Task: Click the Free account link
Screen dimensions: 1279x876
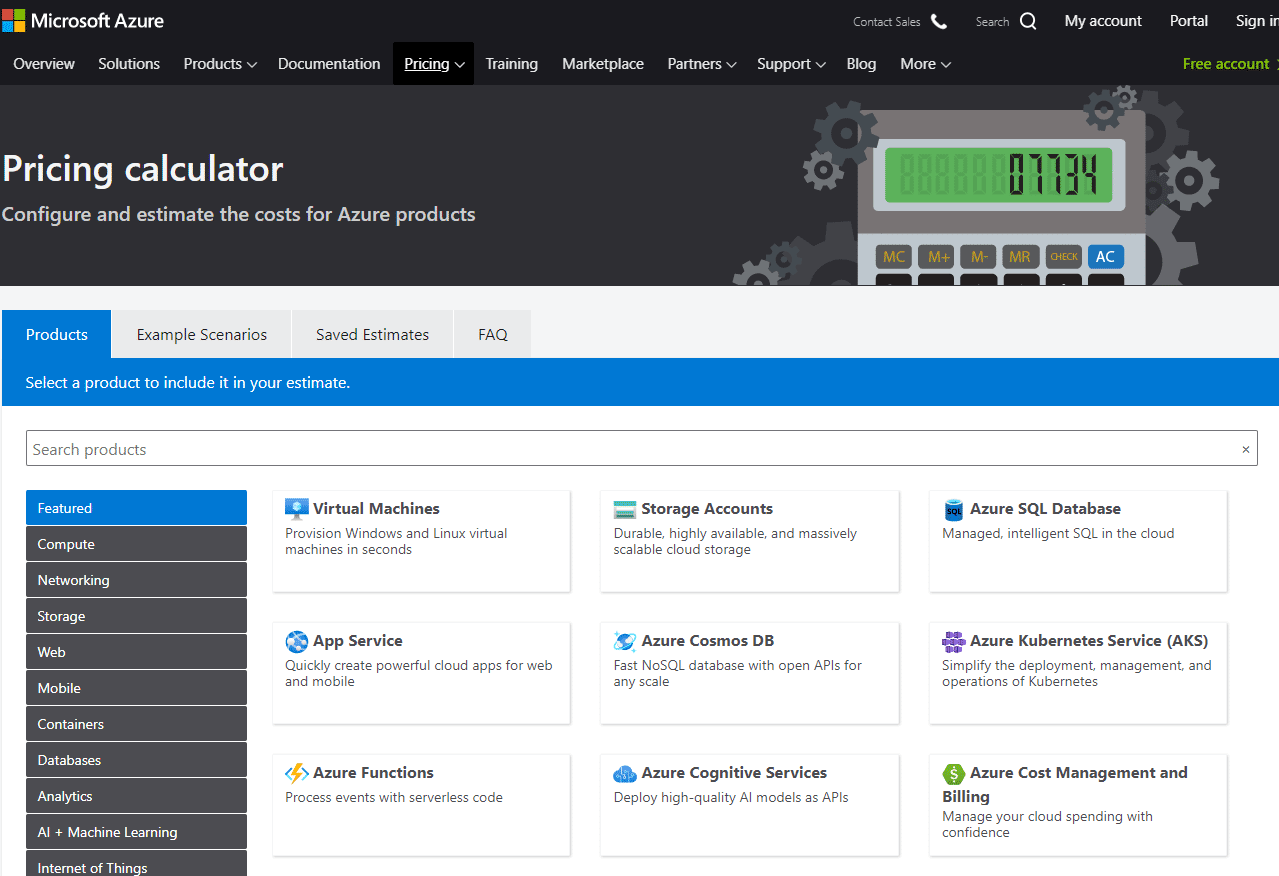Action: [1225, 64]
